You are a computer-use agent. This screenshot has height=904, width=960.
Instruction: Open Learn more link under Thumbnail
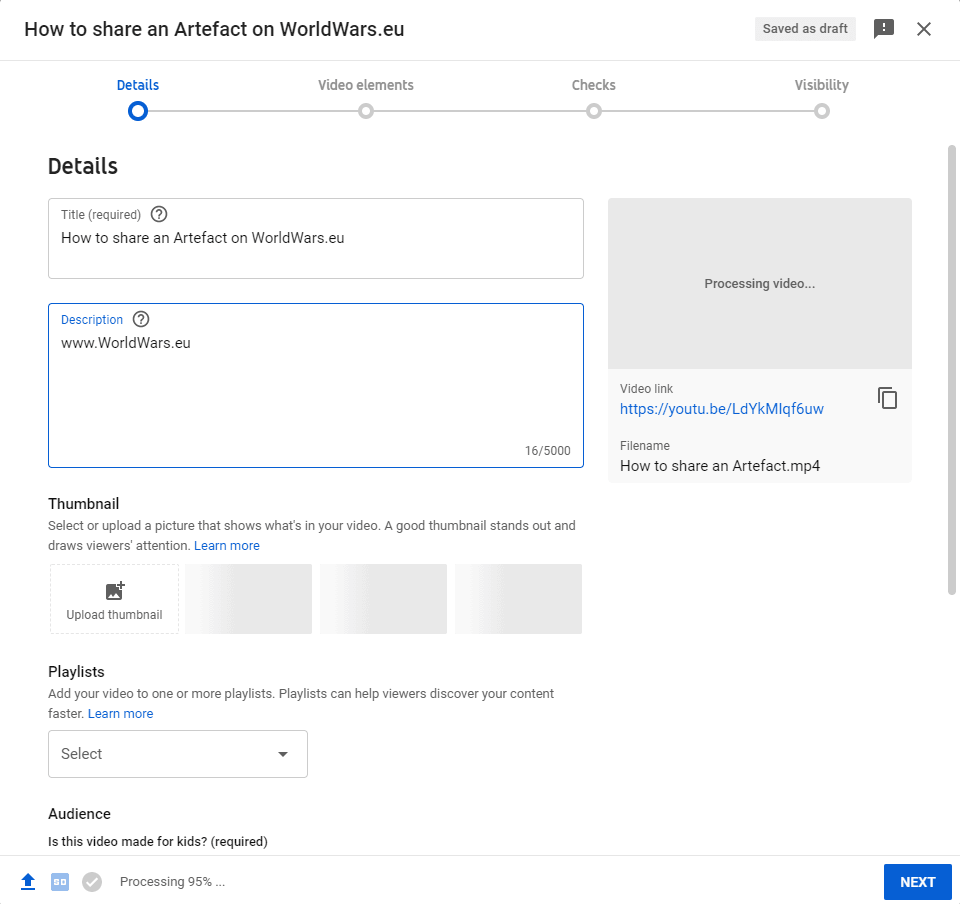[227, 546]
